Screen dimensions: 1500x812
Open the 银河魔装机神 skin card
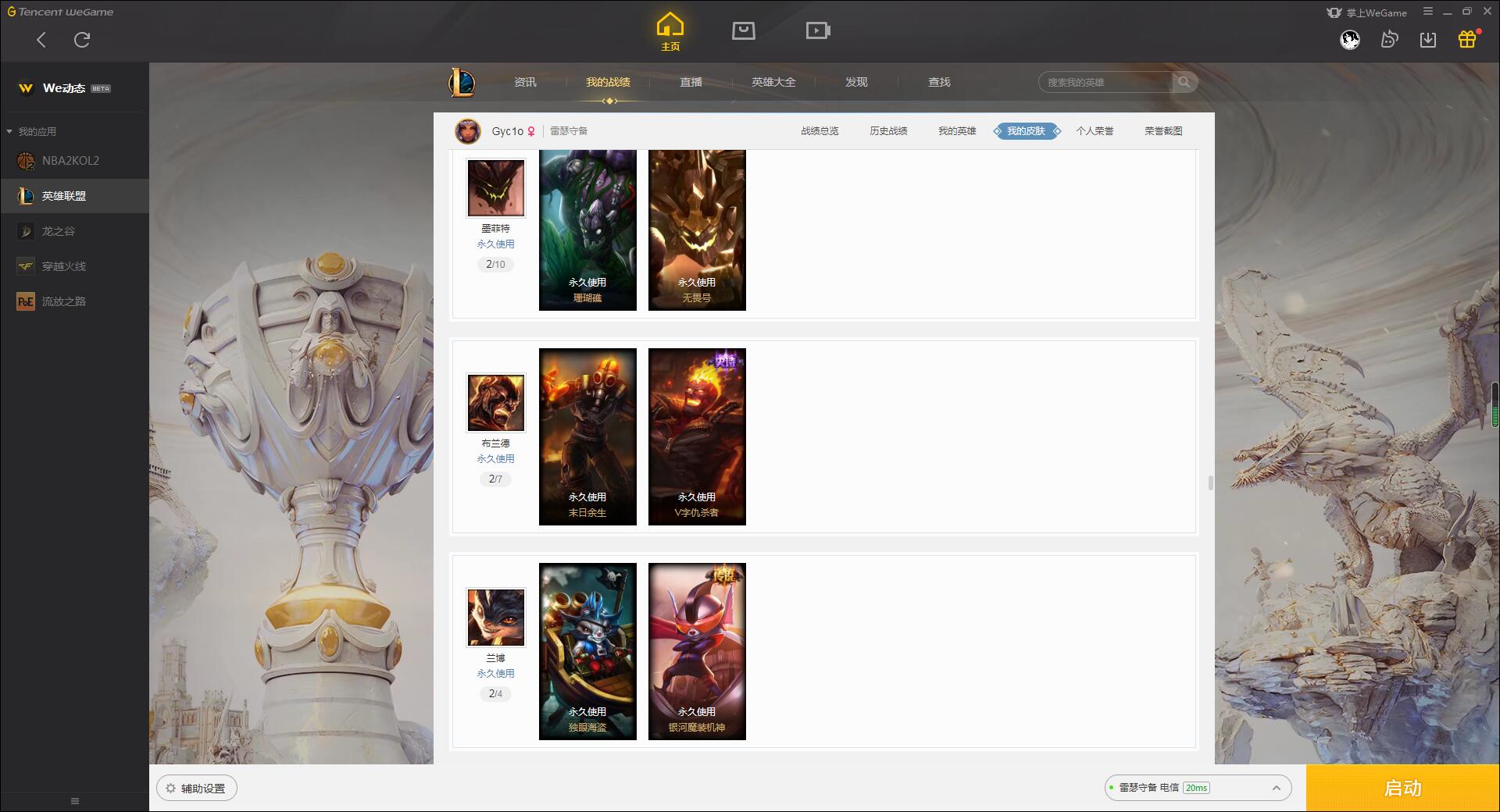tap(697, 651)
